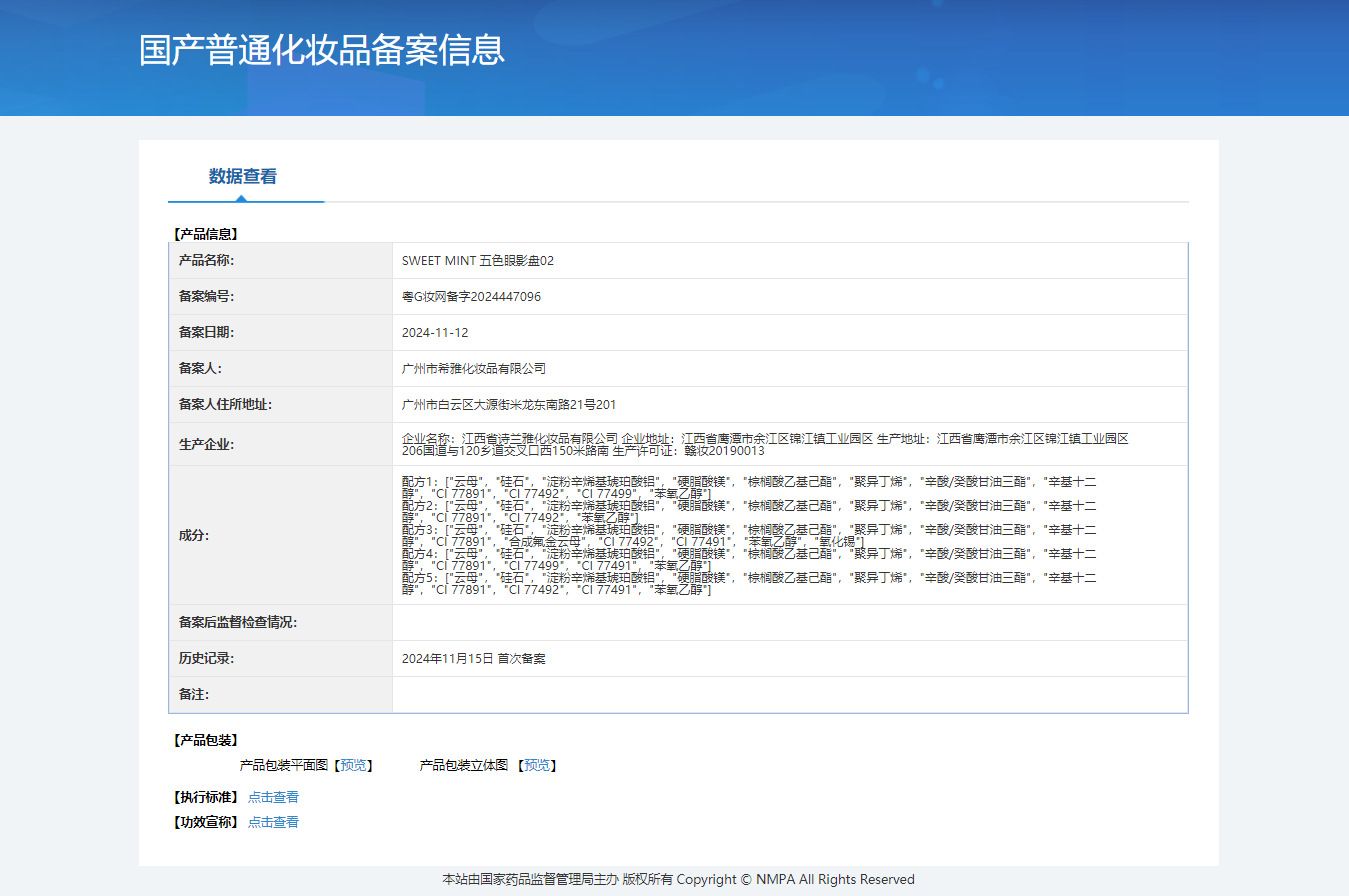Click the 【产品信息】 section heading
This screenshot has height=896, width=1349.
206,234
